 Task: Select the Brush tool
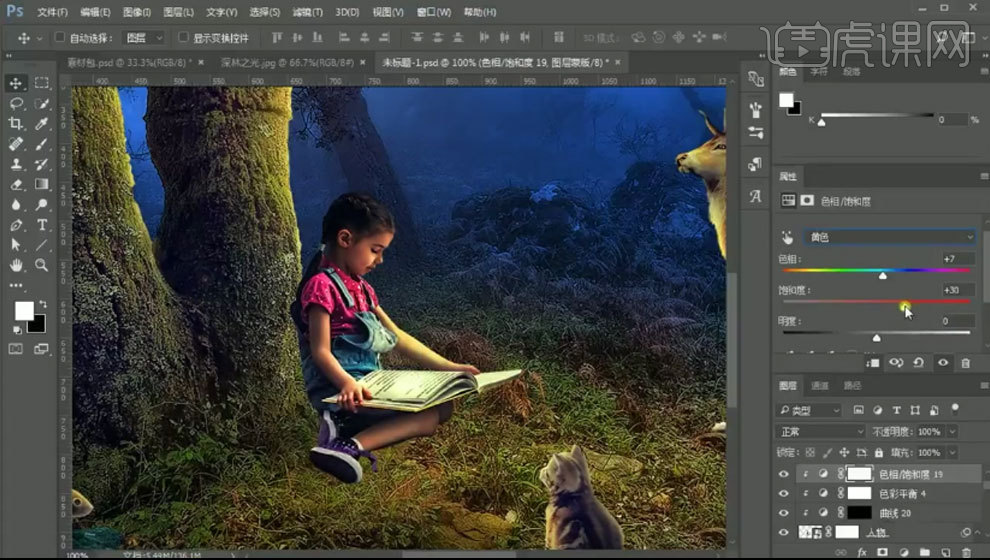42,144
